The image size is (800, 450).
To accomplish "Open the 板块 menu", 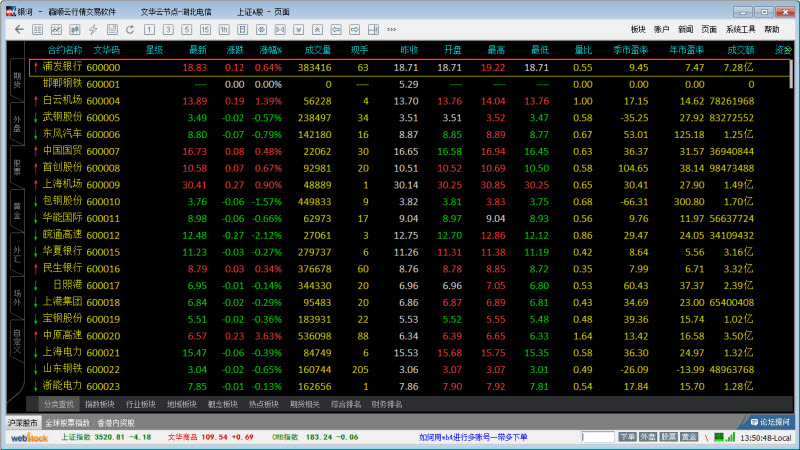I will coord(639,30).
